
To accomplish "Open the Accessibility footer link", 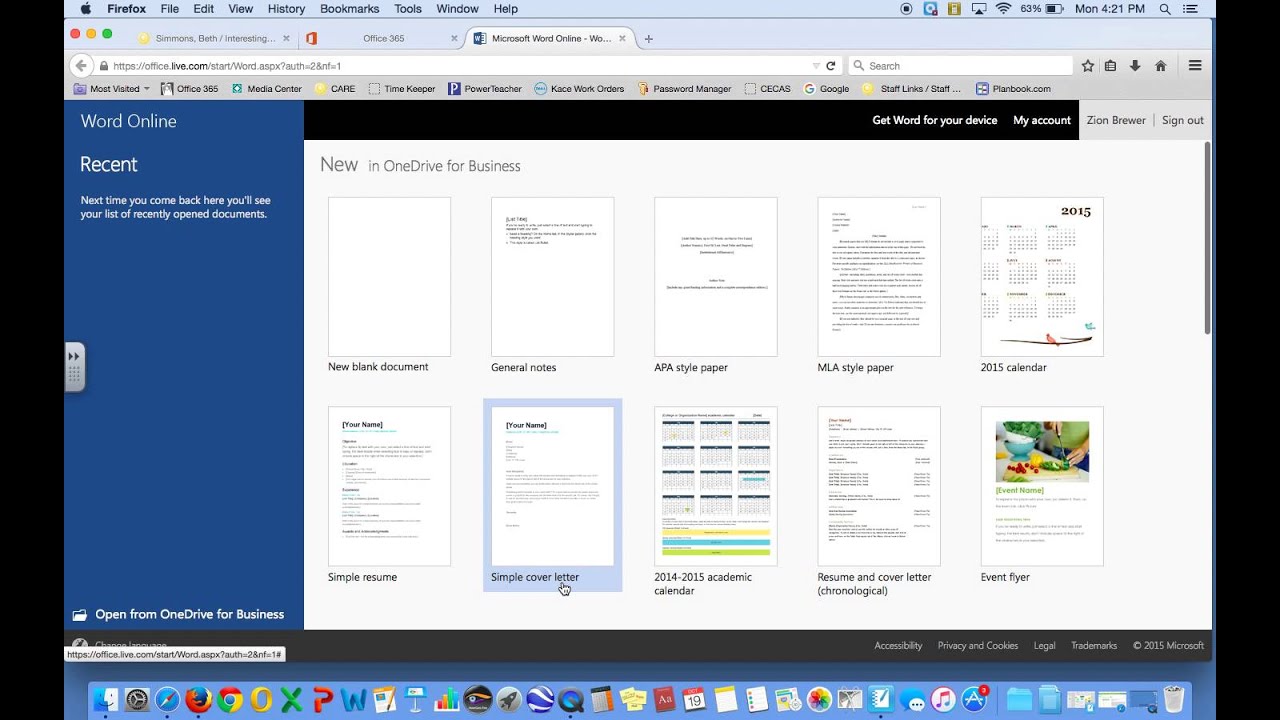I will pos(898,646).
